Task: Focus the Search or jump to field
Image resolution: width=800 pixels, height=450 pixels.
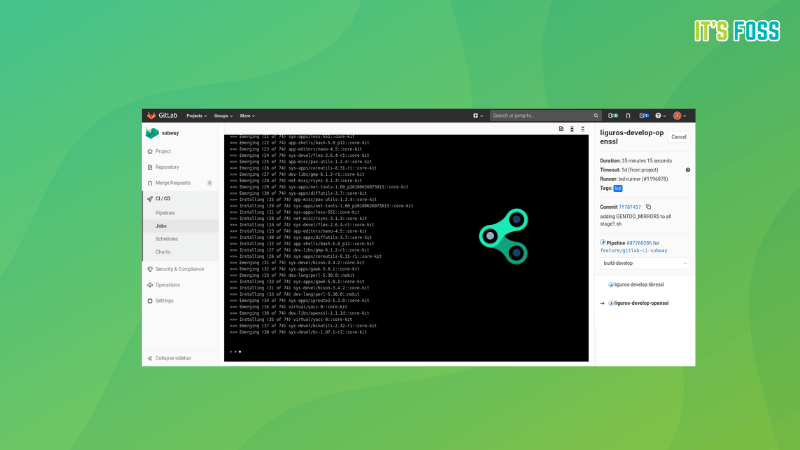Action: click(x=528, y=116)
